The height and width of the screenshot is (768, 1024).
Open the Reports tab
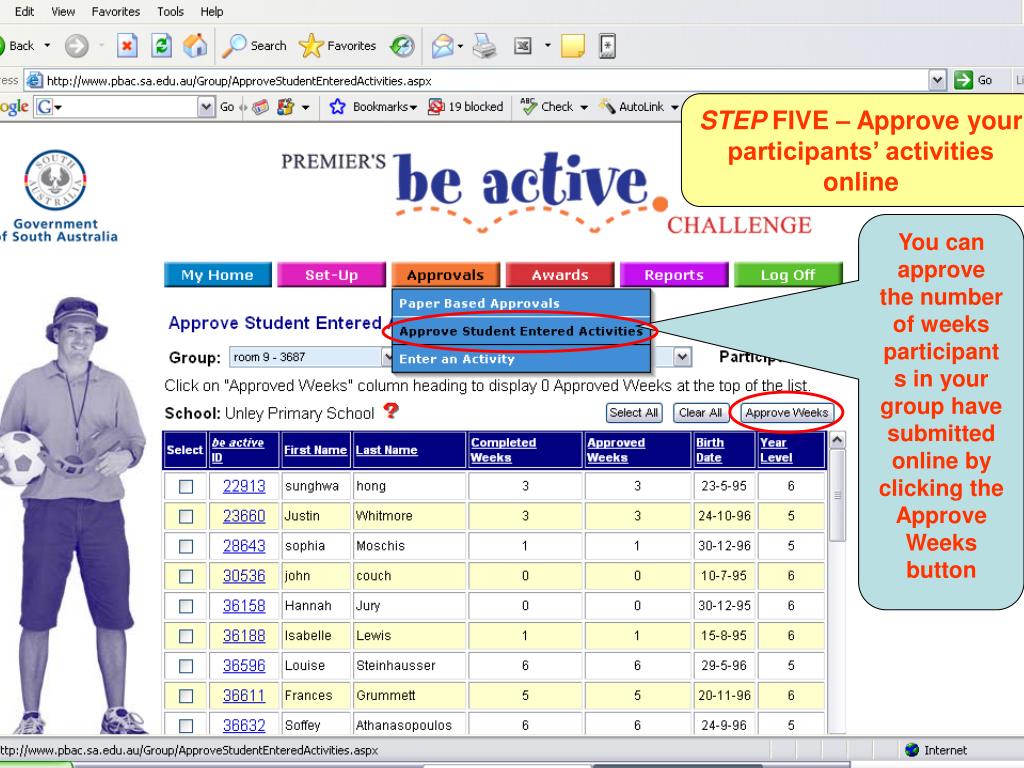click(674, 275)
